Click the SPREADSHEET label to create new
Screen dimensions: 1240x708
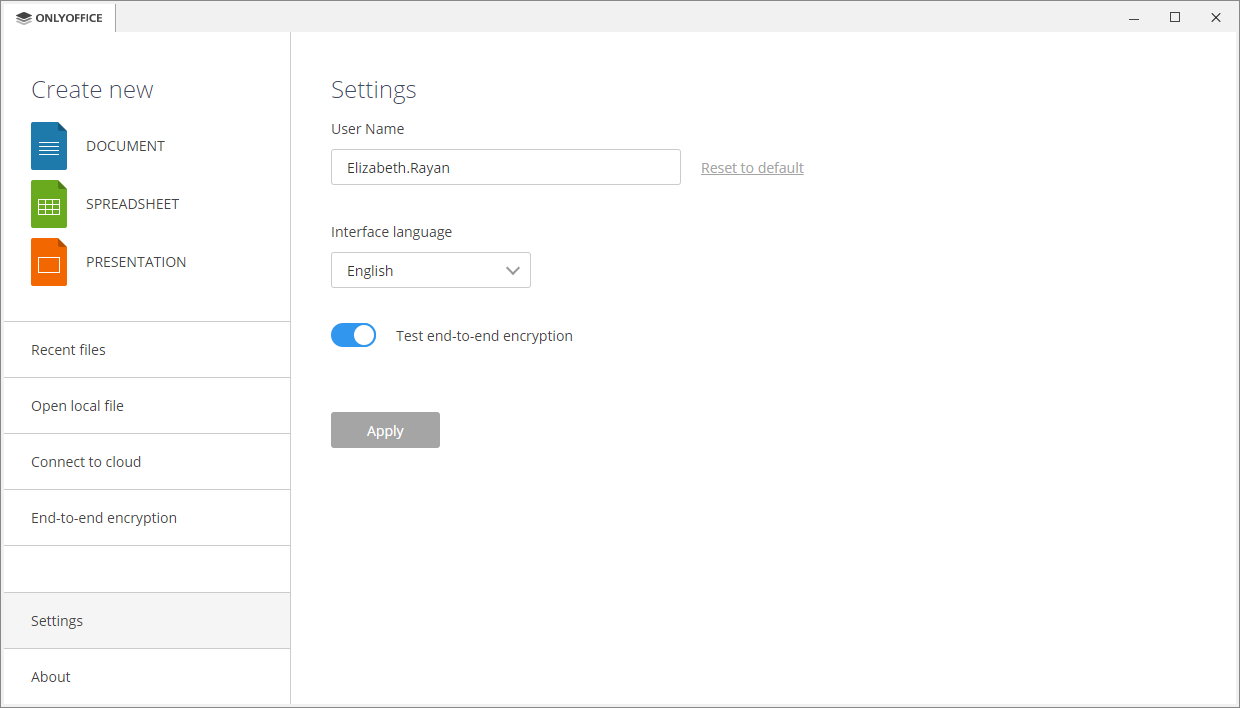coord(132,204)
